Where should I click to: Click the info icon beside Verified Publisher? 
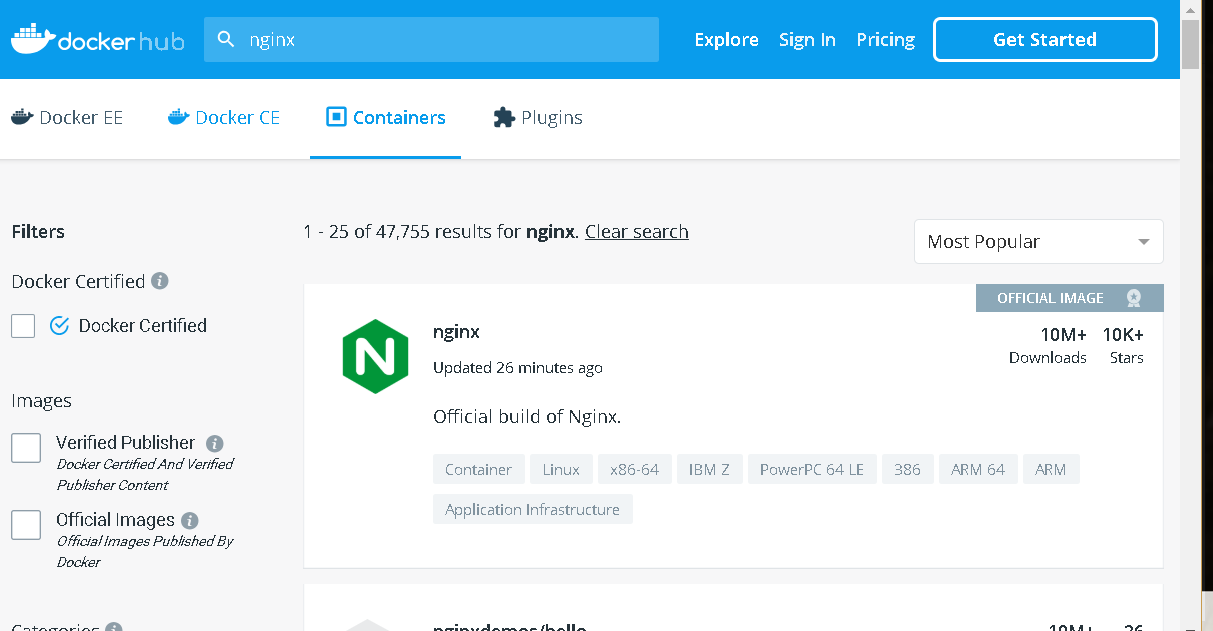214,443
